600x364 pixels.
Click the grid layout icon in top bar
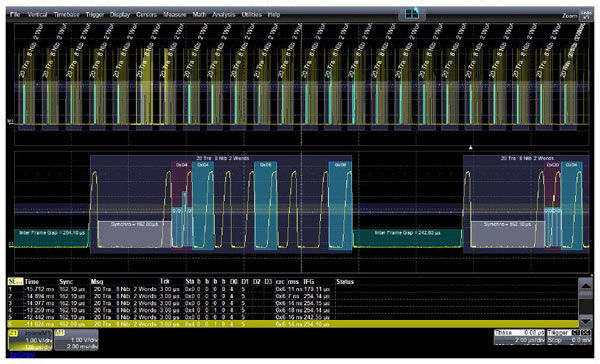pos(412,14)
